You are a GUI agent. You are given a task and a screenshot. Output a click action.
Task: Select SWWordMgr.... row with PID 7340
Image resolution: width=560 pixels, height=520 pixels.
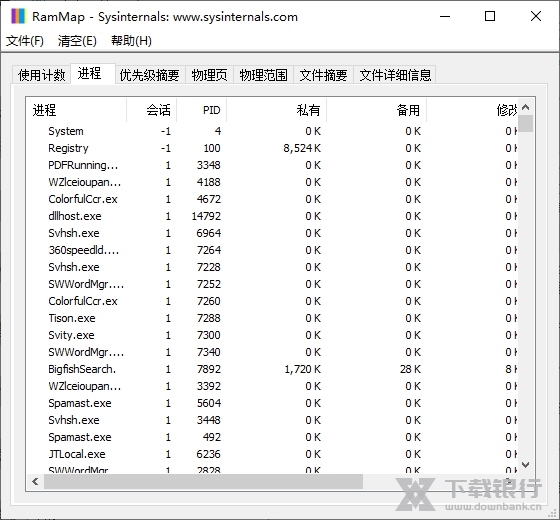271,352
